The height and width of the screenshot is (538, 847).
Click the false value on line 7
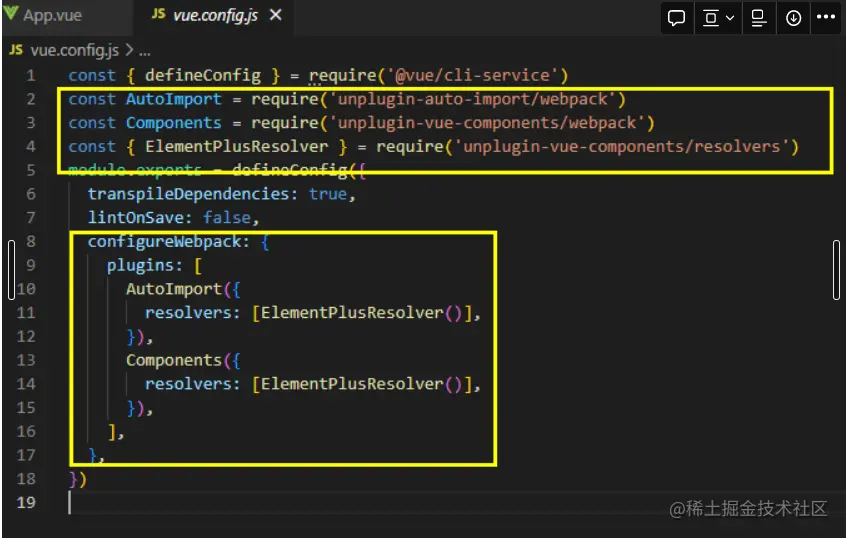click(x=227, y=218)
